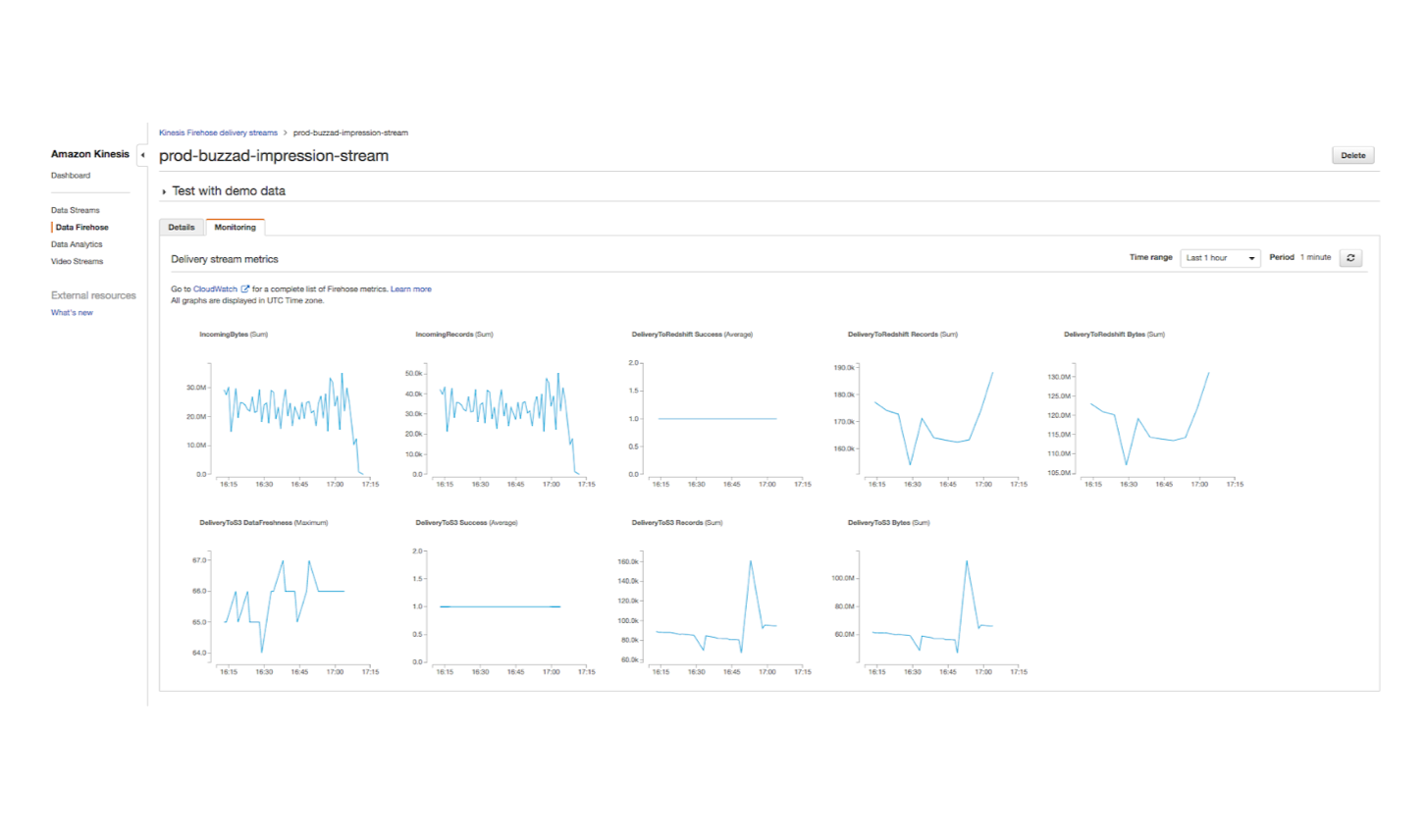1427x840 pixels.
Task: Click the external link icon beside CloudWatch
Action: pos(245,289)
